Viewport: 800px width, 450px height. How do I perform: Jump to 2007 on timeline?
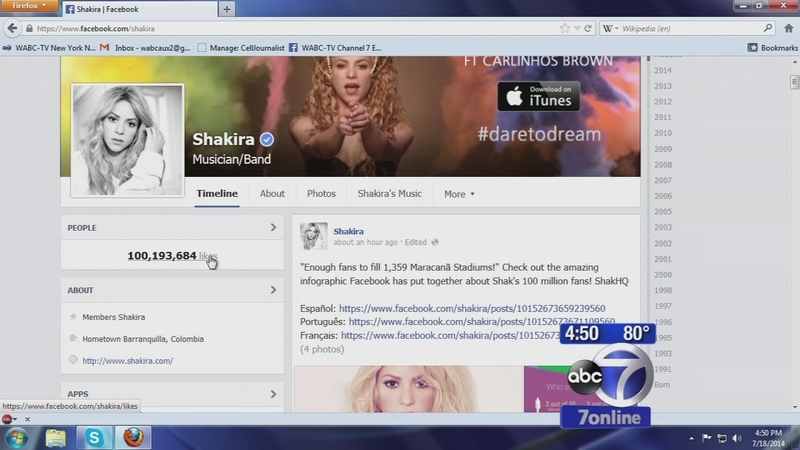coord(663,180)
